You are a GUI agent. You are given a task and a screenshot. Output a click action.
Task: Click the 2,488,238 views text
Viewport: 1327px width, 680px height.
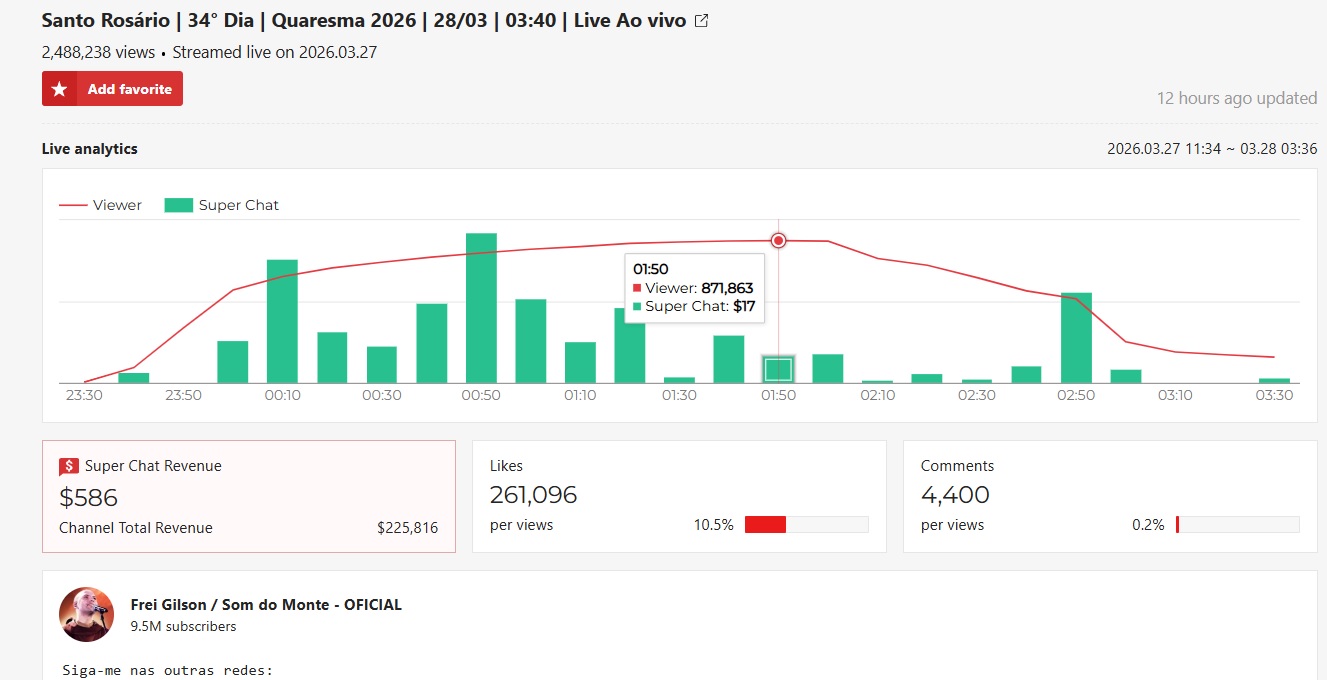tap(98, 52)
